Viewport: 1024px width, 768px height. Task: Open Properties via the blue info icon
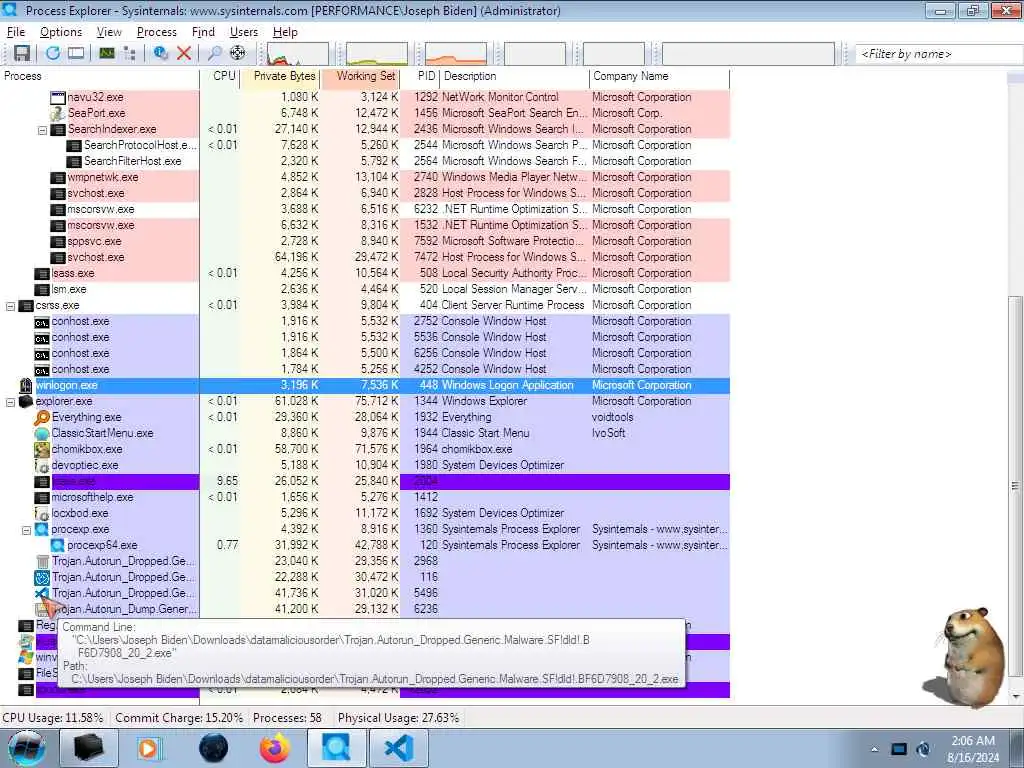[161, 54]
